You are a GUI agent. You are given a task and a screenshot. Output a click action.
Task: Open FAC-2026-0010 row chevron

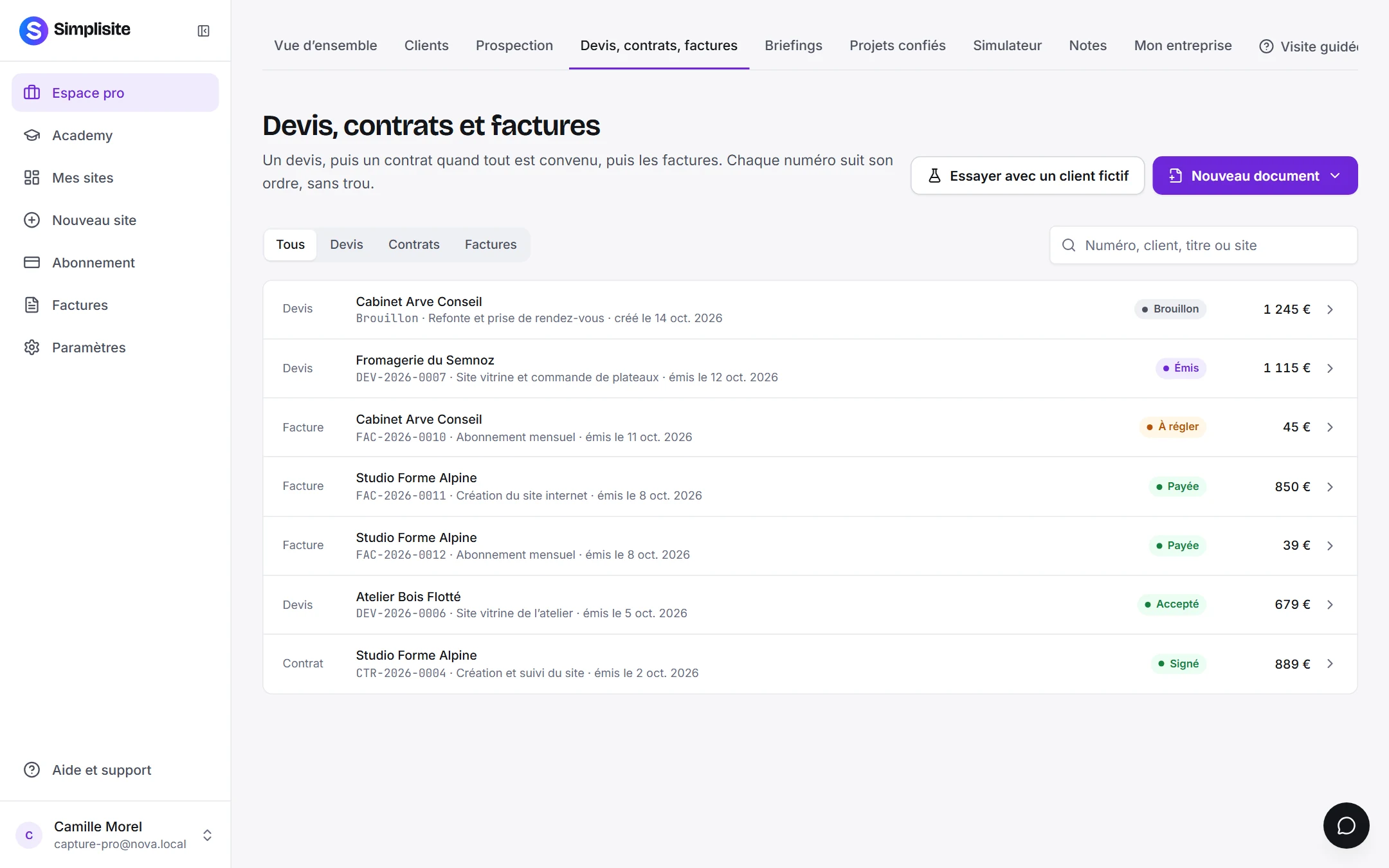pyautogui.click(x=1330, y=428)
